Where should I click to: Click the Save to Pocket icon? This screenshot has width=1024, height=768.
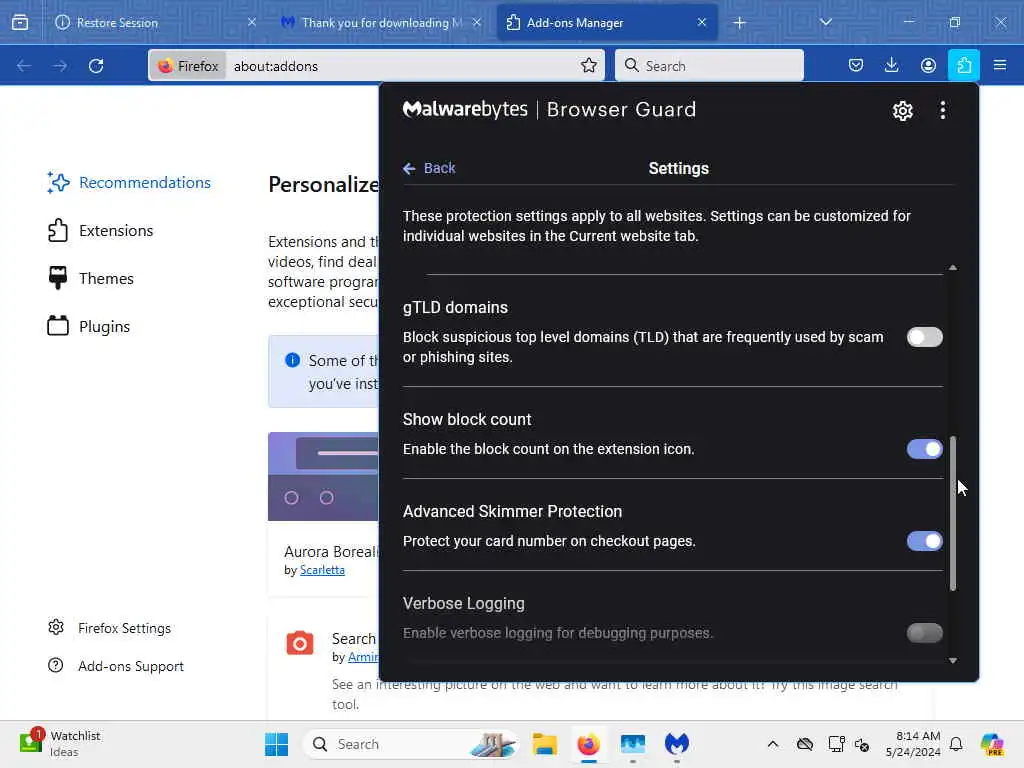[856, 65]
